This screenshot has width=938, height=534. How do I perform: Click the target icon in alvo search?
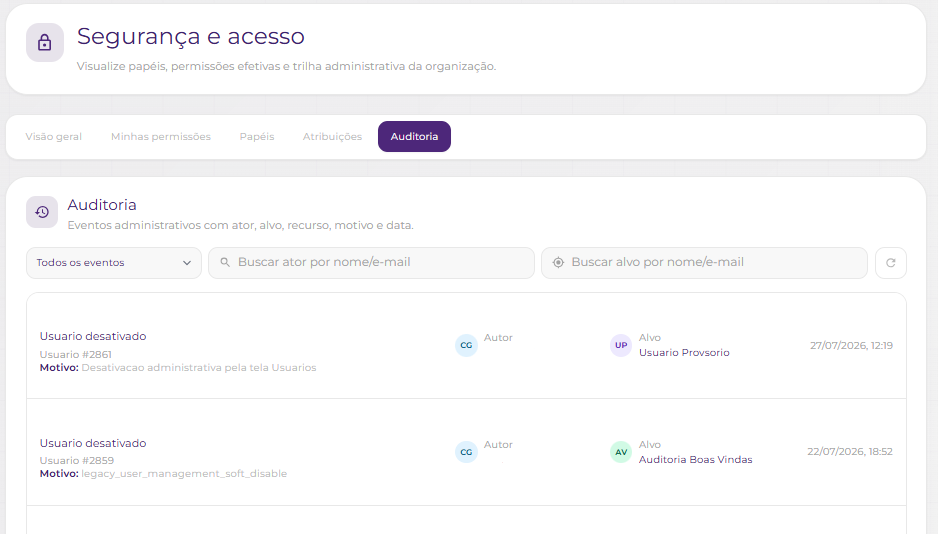coord(558,263)
